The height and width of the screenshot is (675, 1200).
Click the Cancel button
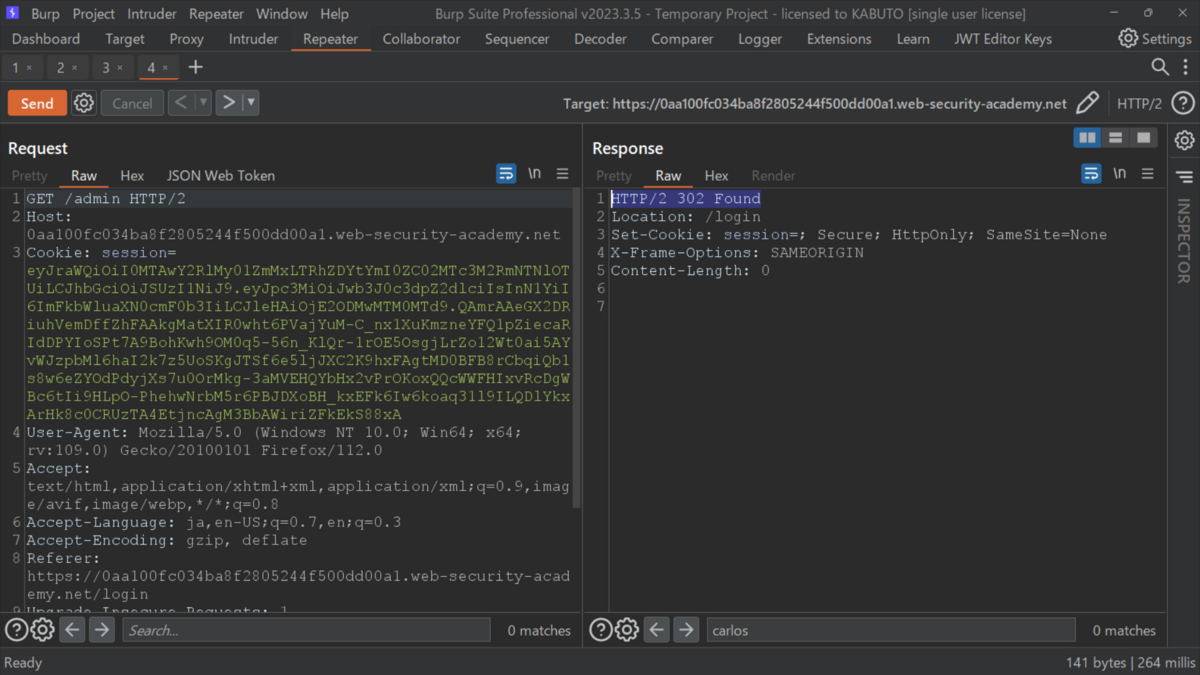coord(132,103)
